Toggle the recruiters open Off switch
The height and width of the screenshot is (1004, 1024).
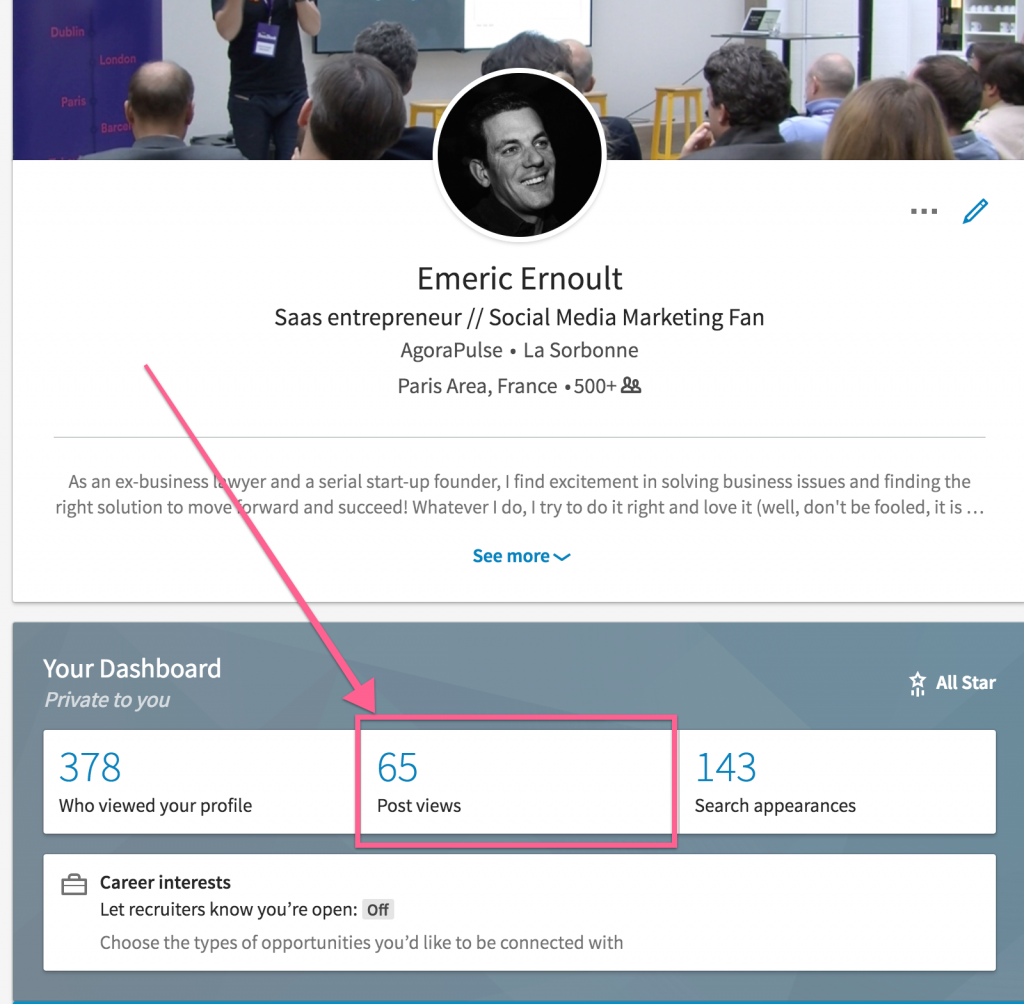pos(378,910)
